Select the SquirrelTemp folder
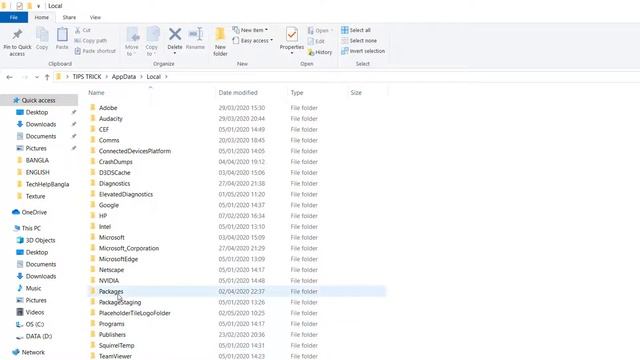 tap(116, 345)
